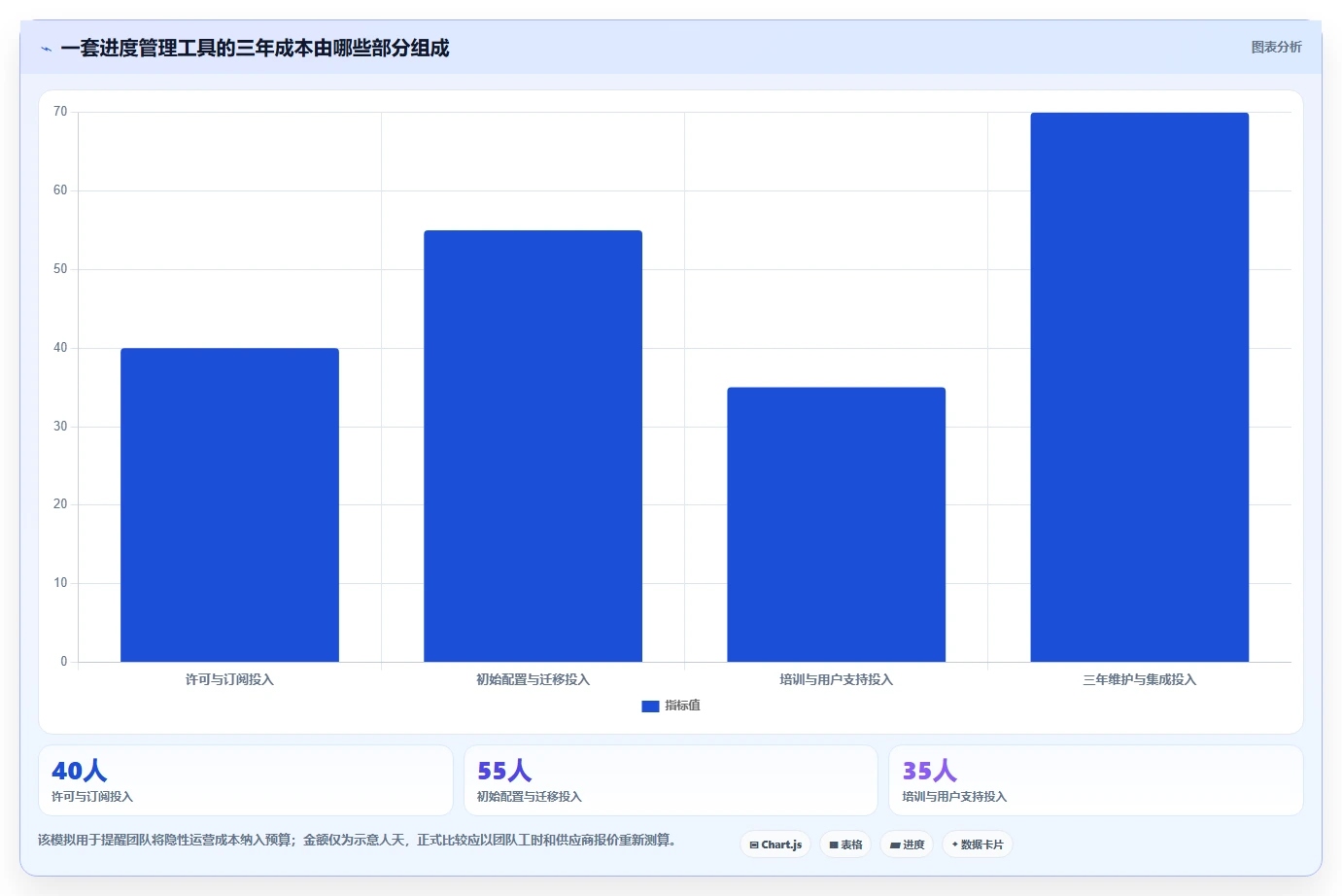
Task: Click the lightning icon beside the title
Action: point(46,49)
